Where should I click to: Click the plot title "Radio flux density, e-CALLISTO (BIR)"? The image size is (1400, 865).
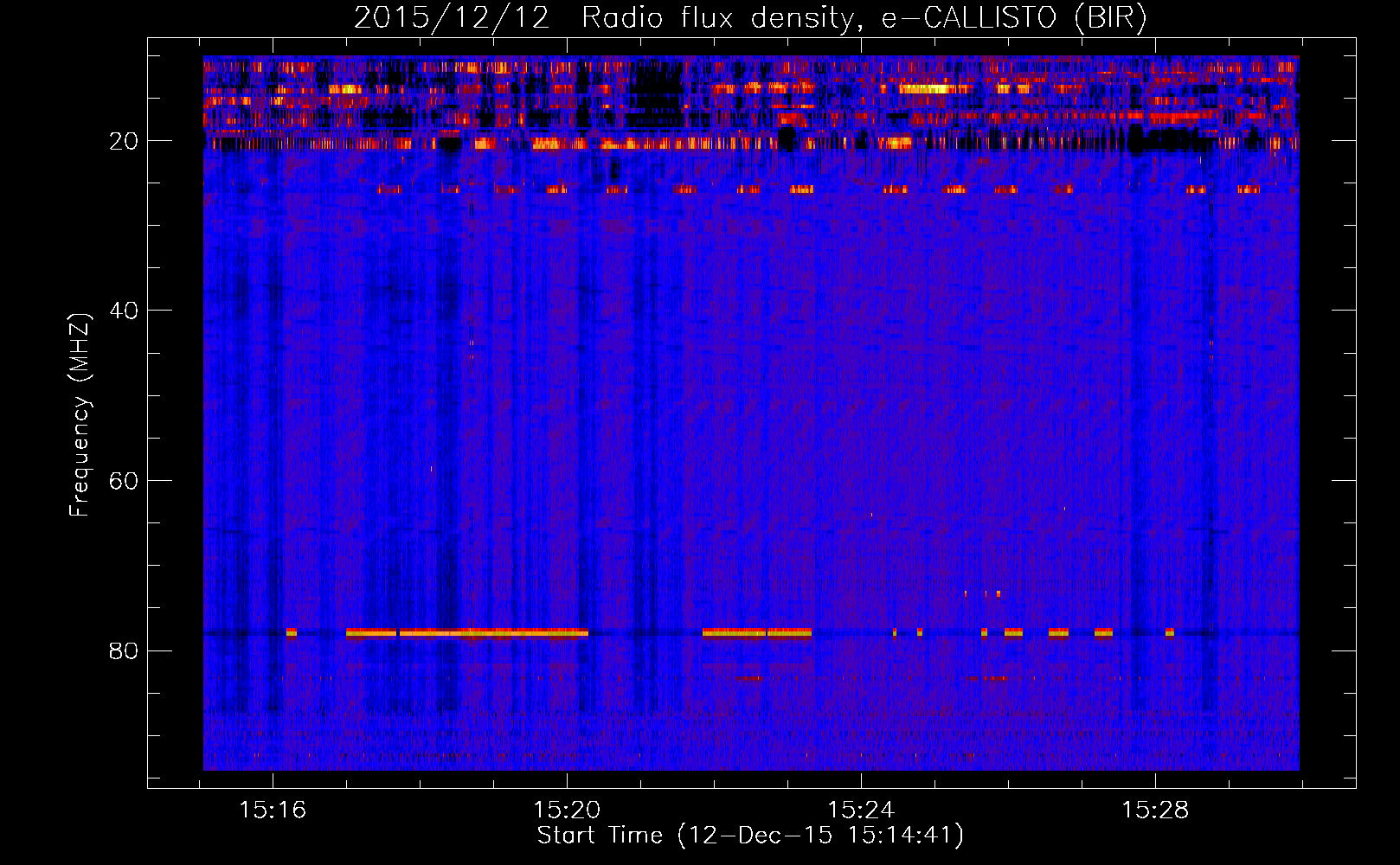[864, 18]
